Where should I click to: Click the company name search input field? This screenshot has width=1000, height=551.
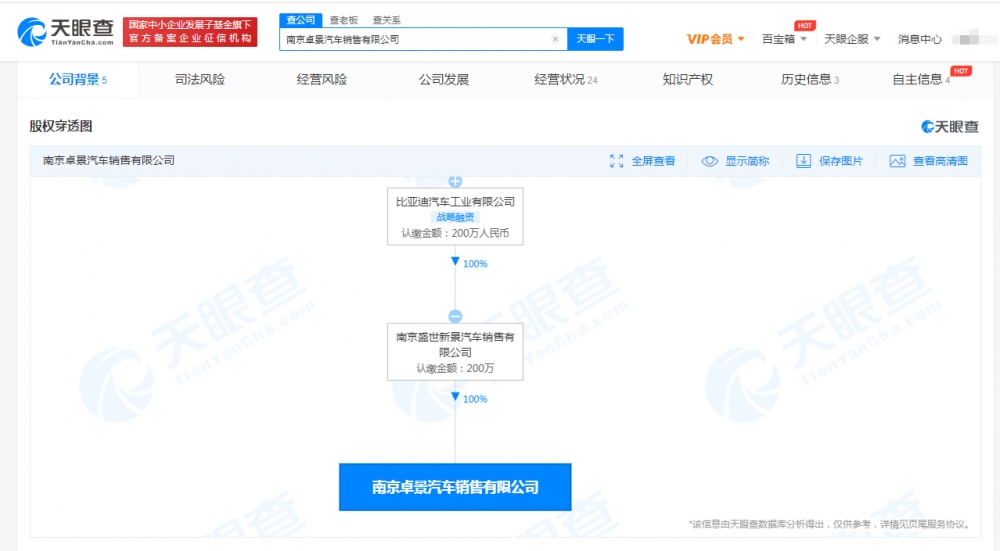[415, 40]
